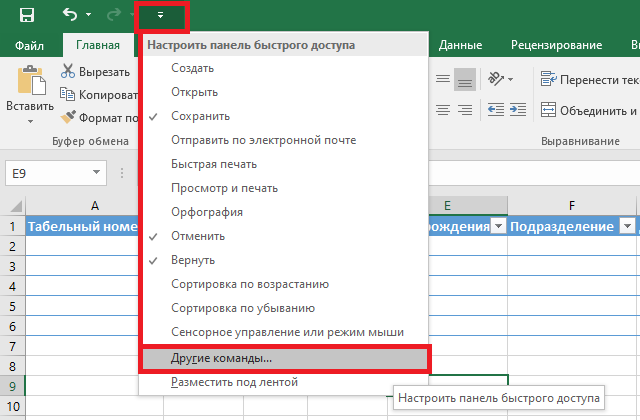The image size is (640, 420).
Task: Click the Undo arrow icon
Action: (70, 15)
